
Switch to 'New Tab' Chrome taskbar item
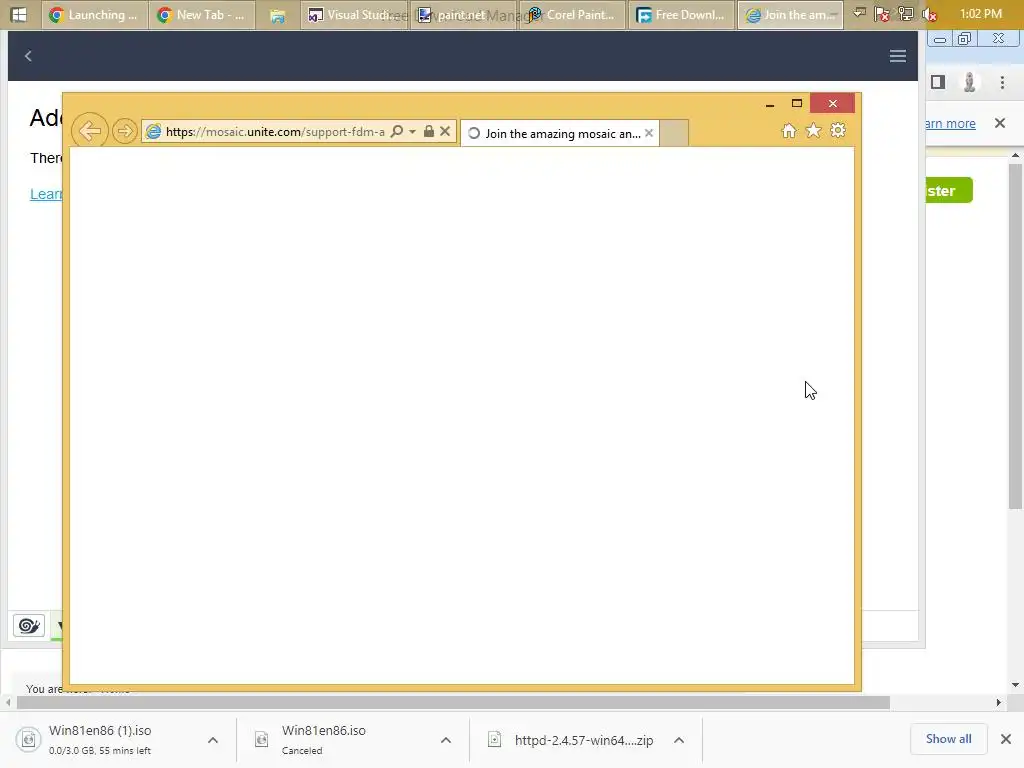point(202,15)
